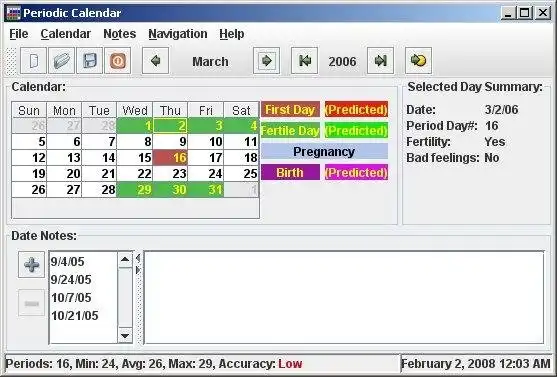Open the Navigation menu
Viewport: 557px width, 377px height.
click(178, 34)
